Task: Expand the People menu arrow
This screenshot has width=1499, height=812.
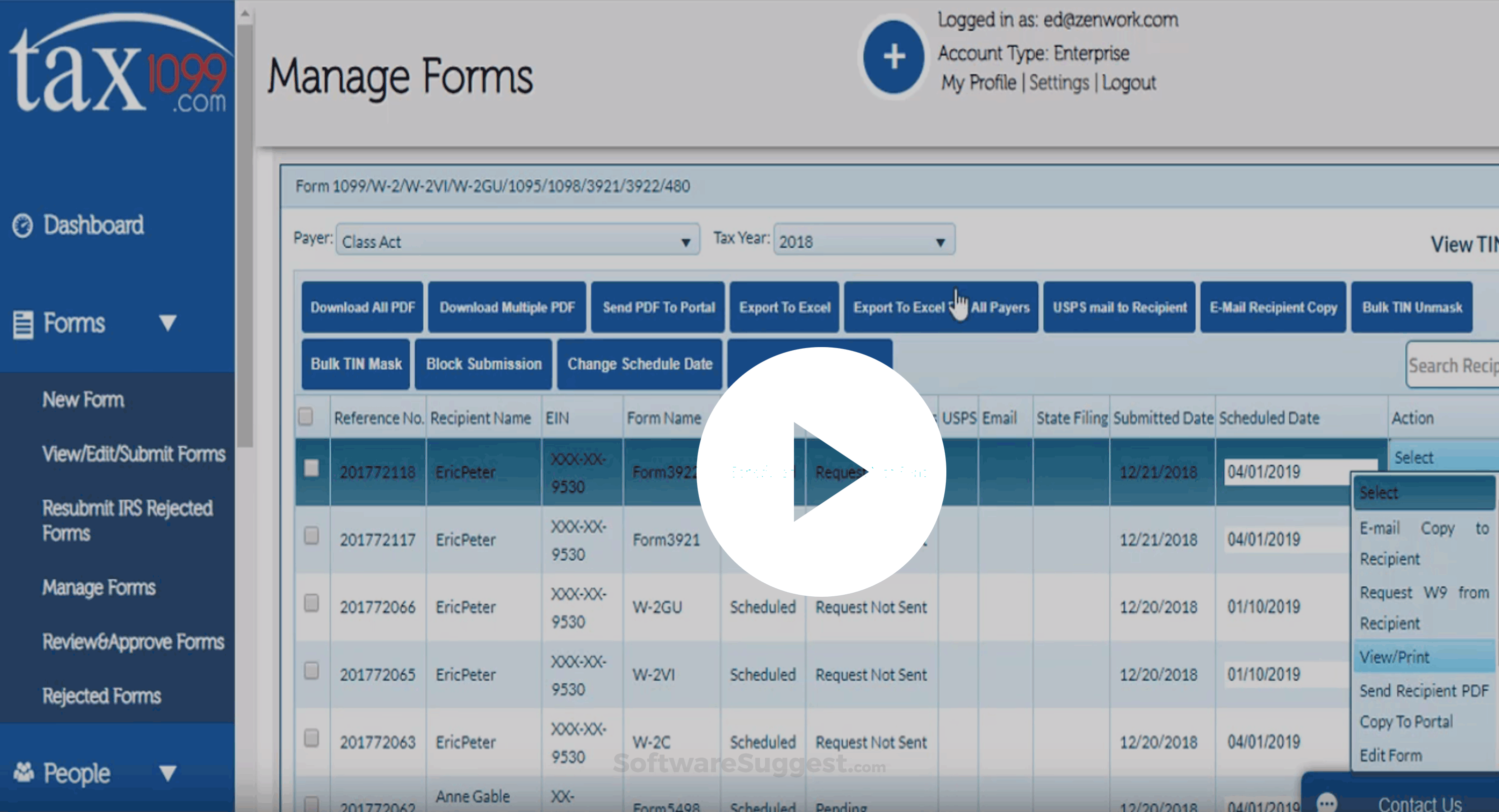Action: pyautogui.click(x=167, y=773)
